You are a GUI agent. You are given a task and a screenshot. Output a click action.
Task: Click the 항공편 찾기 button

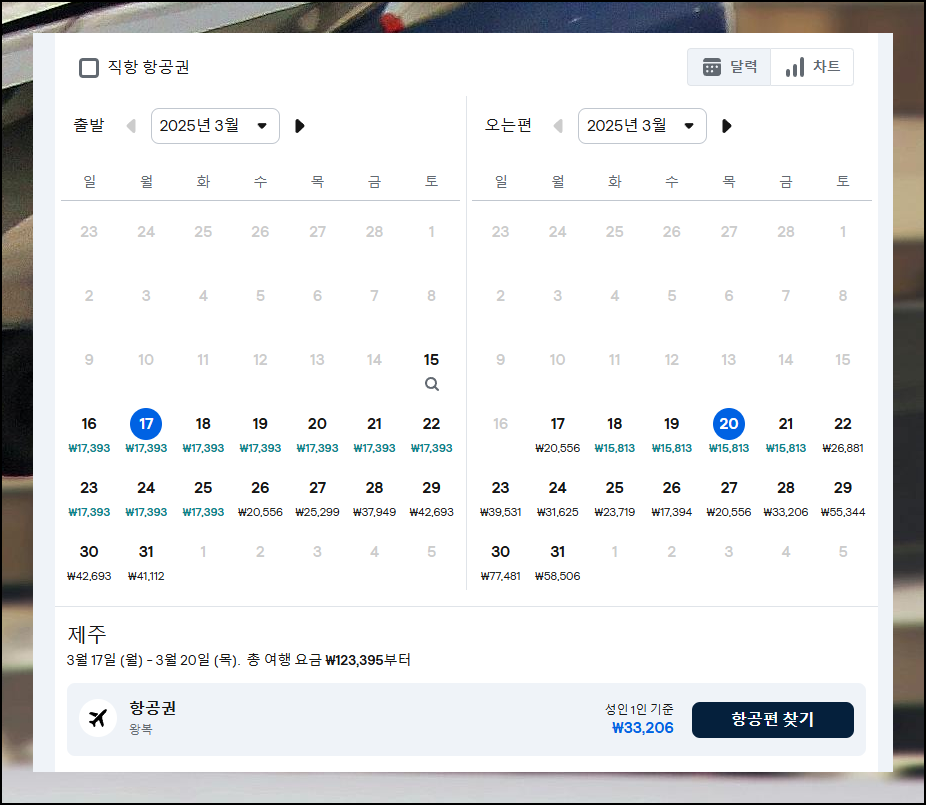772,719
